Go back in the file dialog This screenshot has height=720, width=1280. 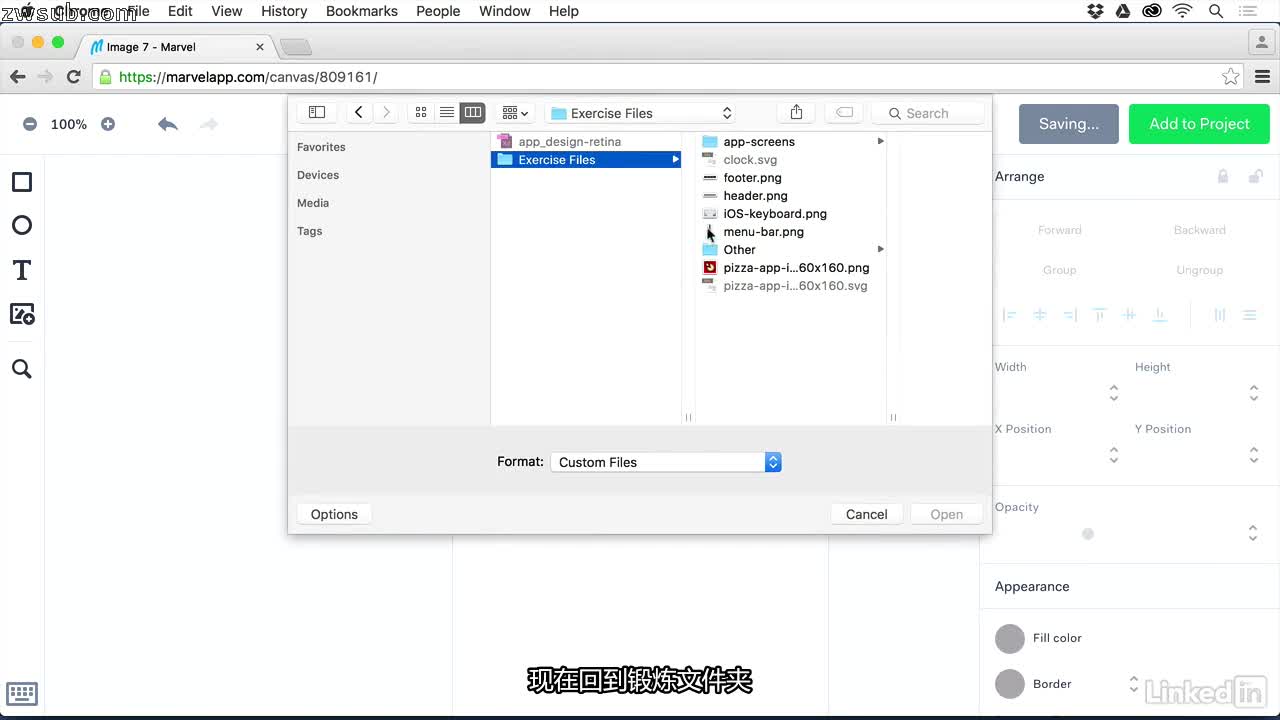pos(358,113)
